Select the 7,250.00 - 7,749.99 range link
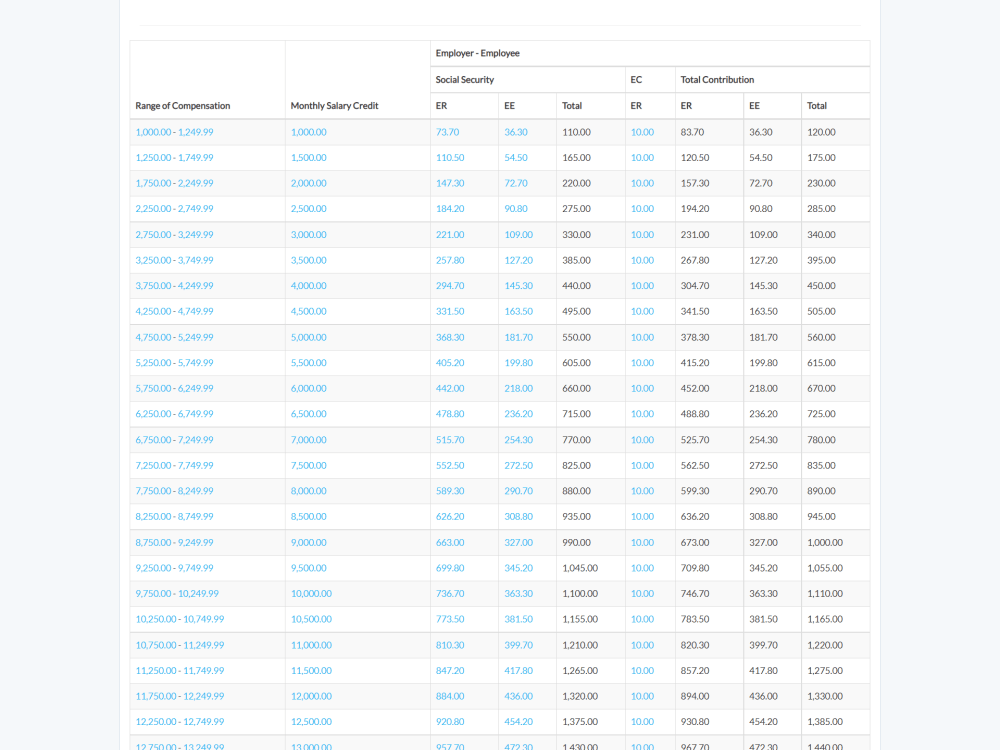1000x750 pixels. pos(174,465)
